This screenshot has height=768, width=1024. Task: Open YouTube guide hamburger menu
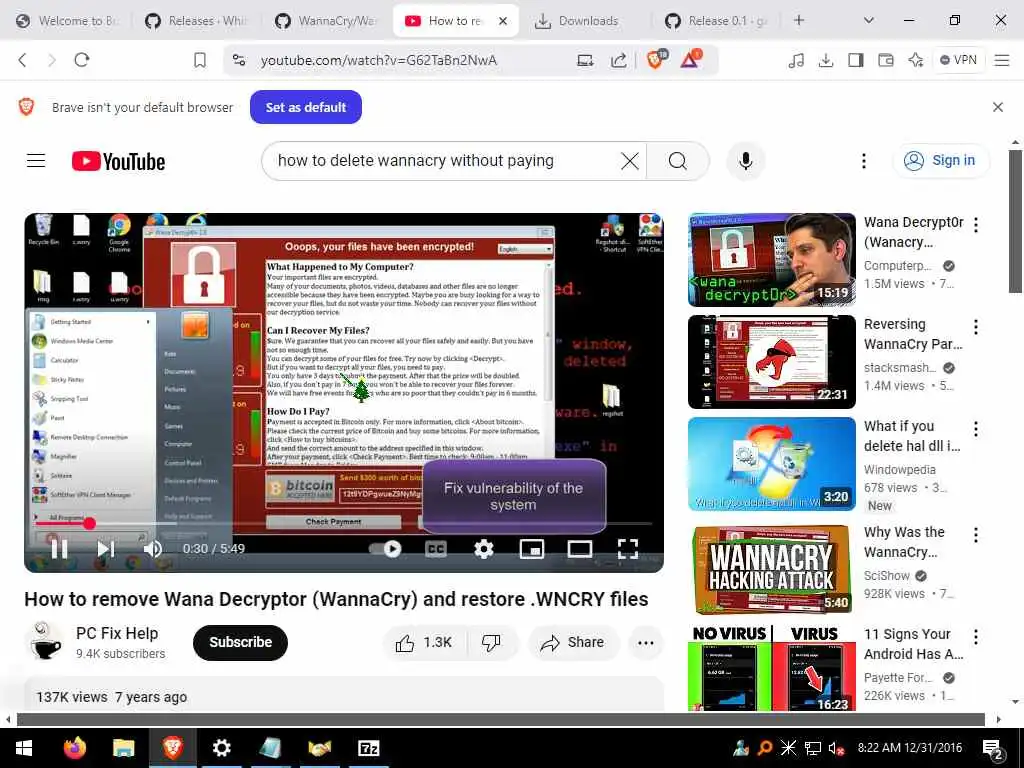(36, 161)
